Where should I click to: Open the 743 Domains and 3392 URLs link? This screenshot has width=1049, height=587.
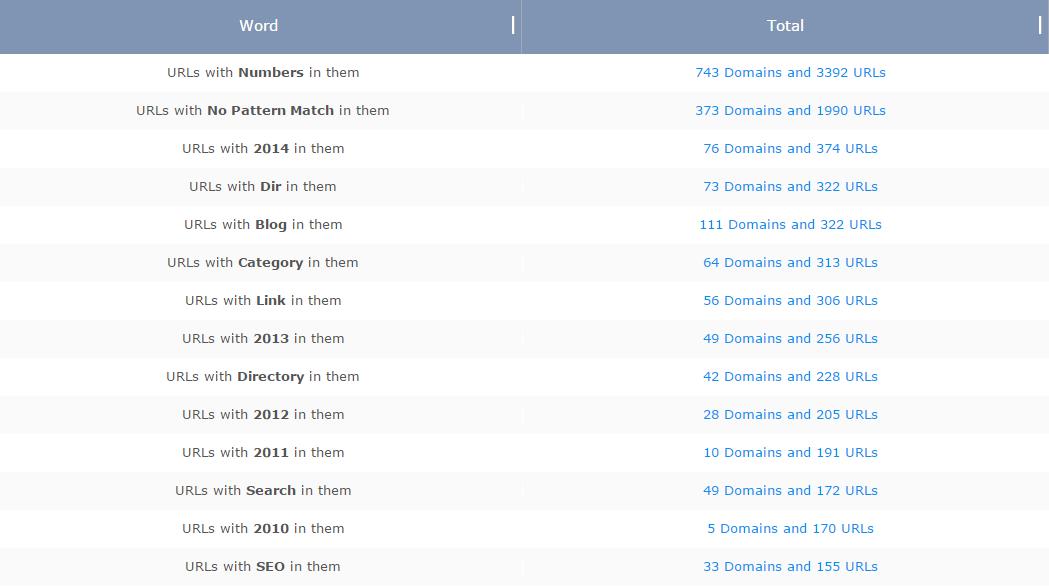tap(790, 73)
